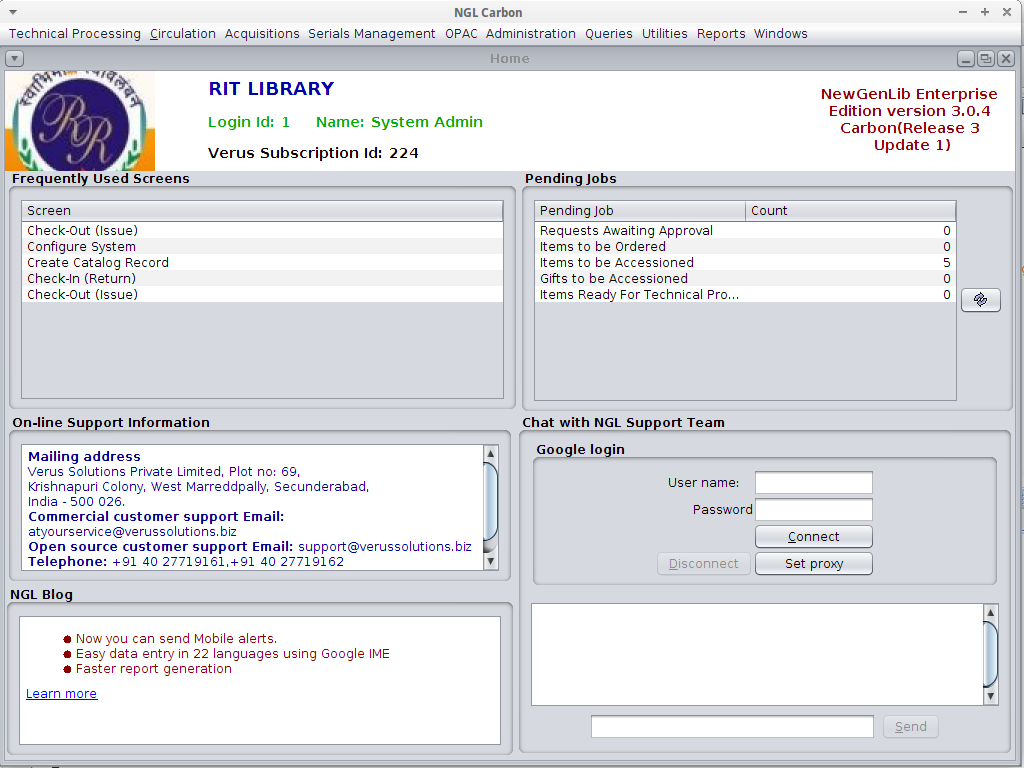
Task: Click the Faster report generation text
Action: 153,669
